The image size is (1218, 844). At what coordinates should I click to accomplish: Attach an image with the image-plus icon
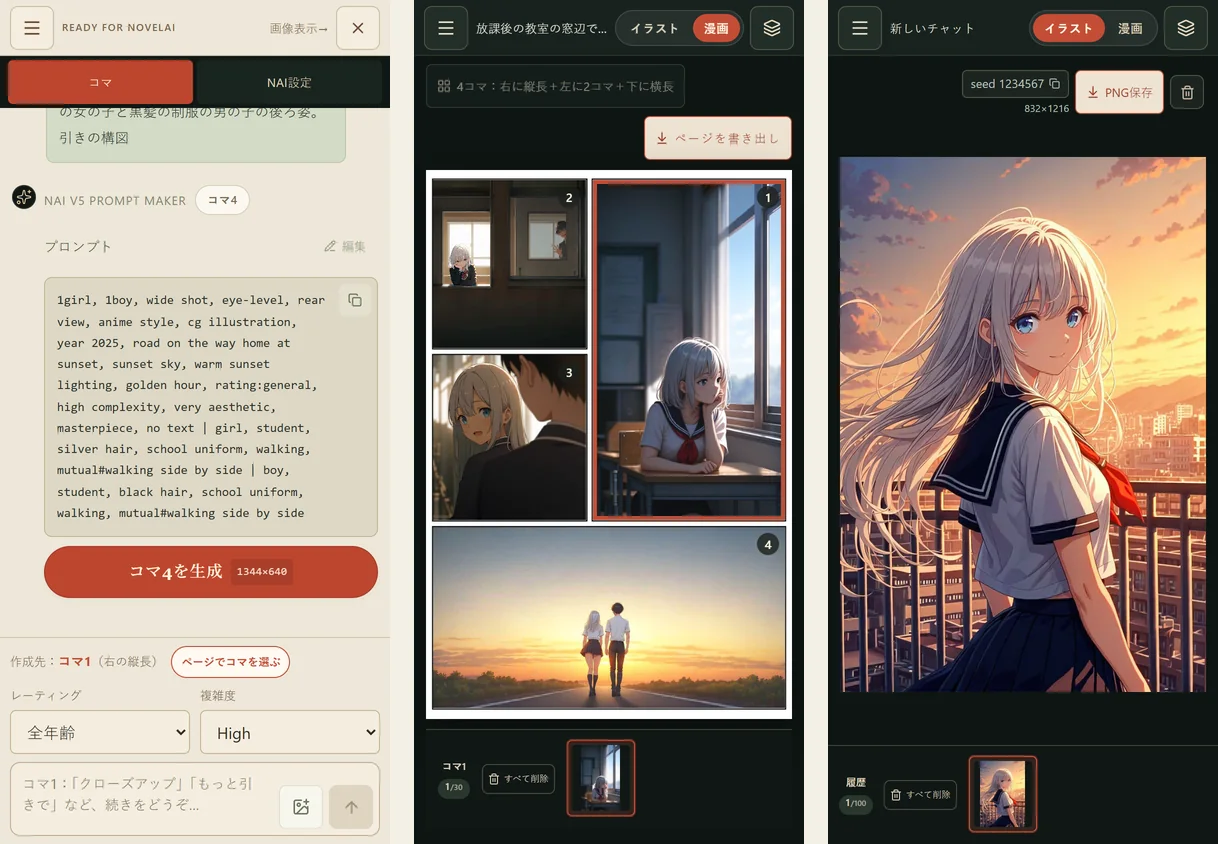pyautogui.click(x=301, y=807)
